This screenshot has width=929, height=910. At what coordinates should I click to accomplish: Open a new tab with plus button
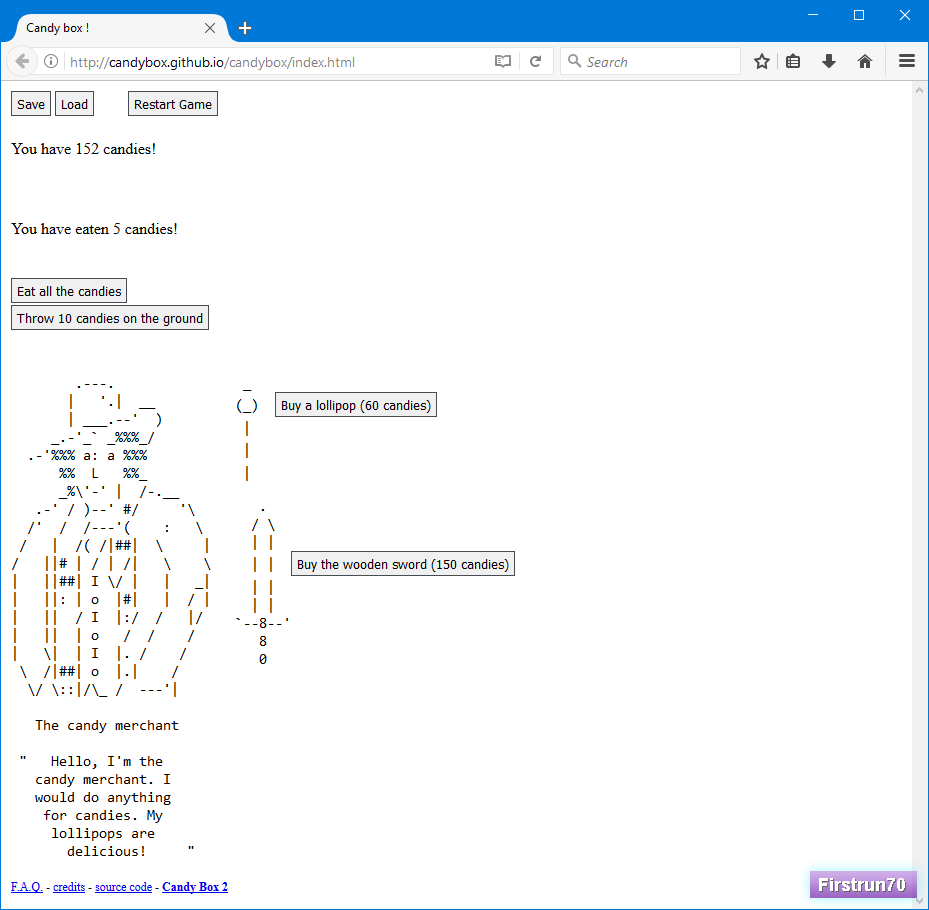[245, 28]
